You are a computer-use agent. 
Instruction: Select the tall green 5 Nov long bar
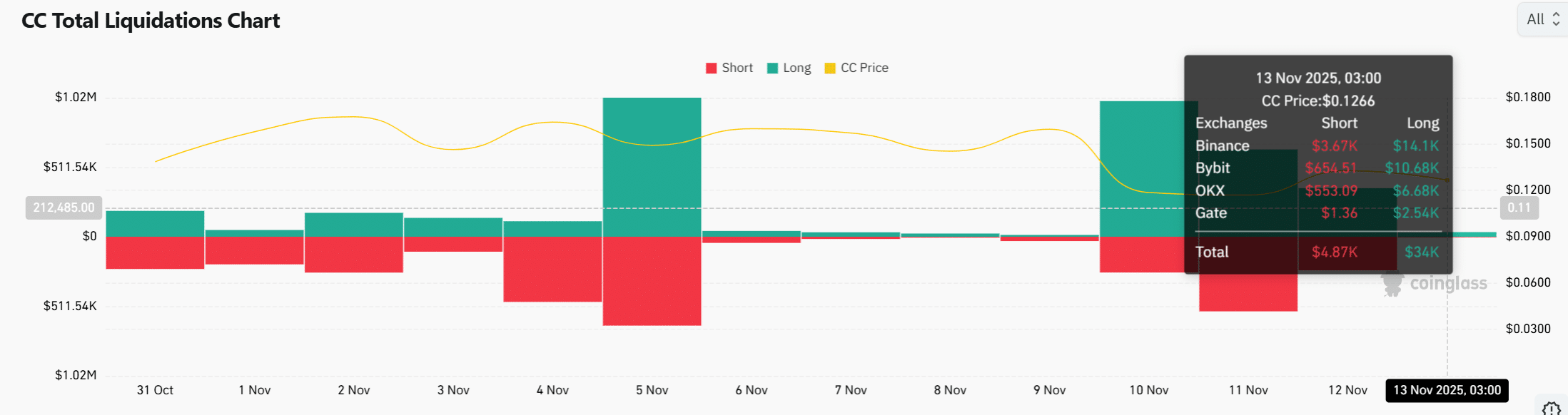[652, 166]
